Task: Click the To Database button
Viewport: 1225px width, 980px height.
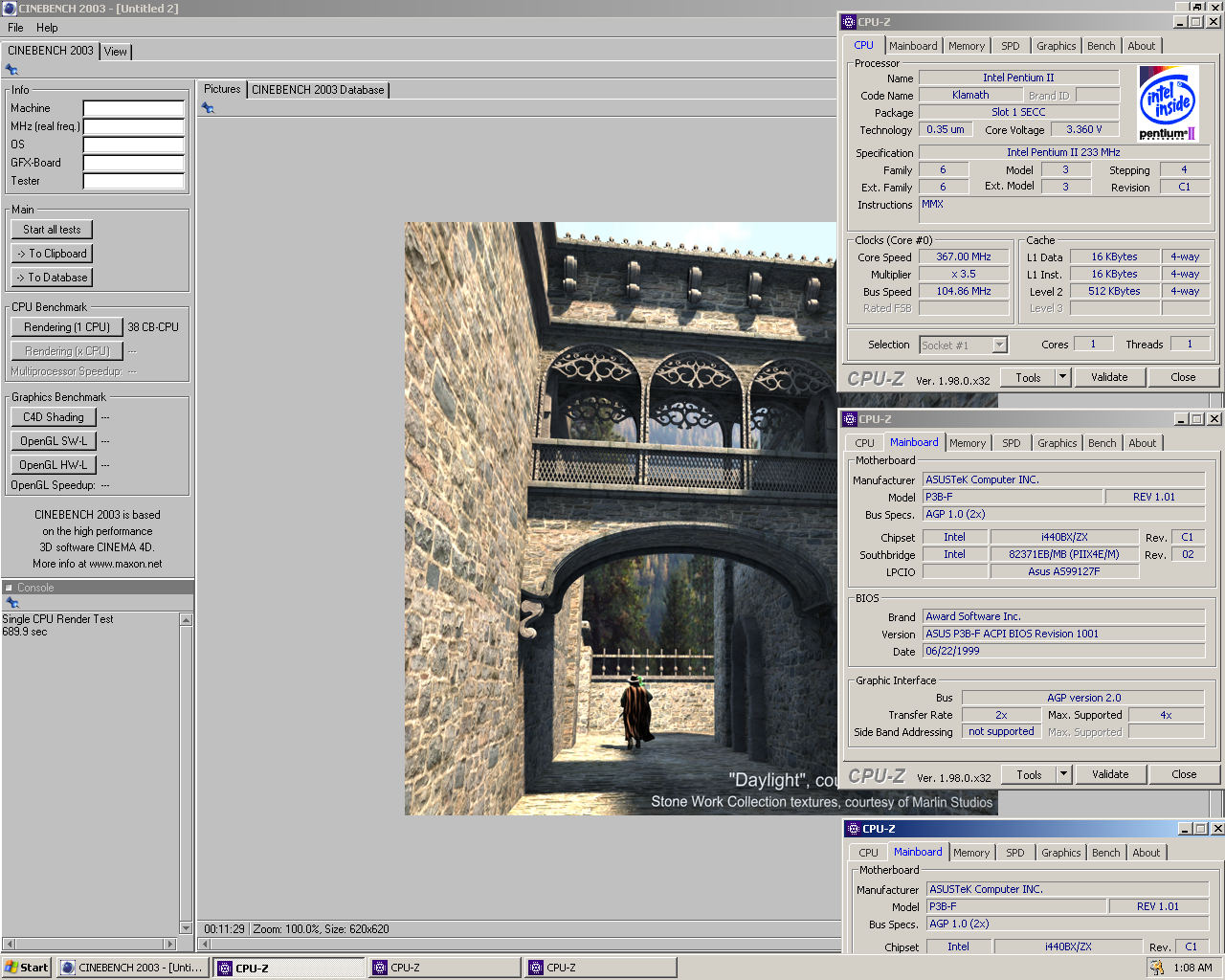Action: (x=53, y=278)
